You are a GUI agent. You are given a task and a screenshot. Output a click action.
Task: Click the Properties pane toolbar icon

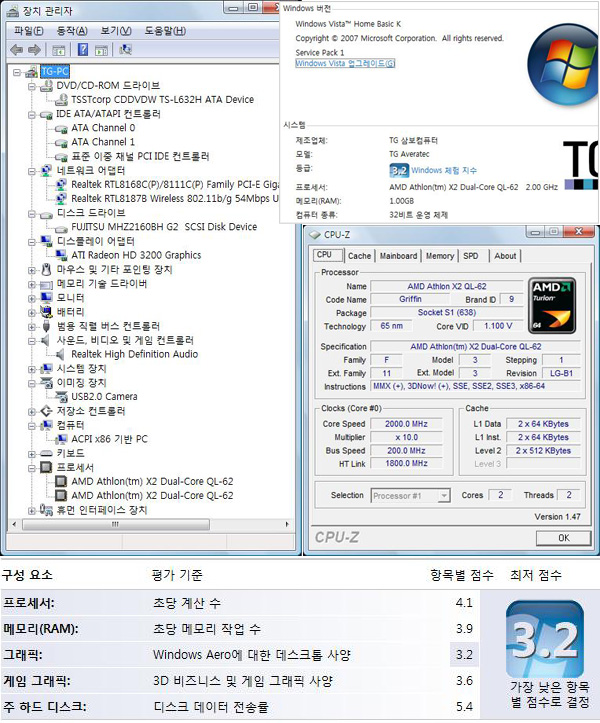pyautogui.click(x=101, y=50)
